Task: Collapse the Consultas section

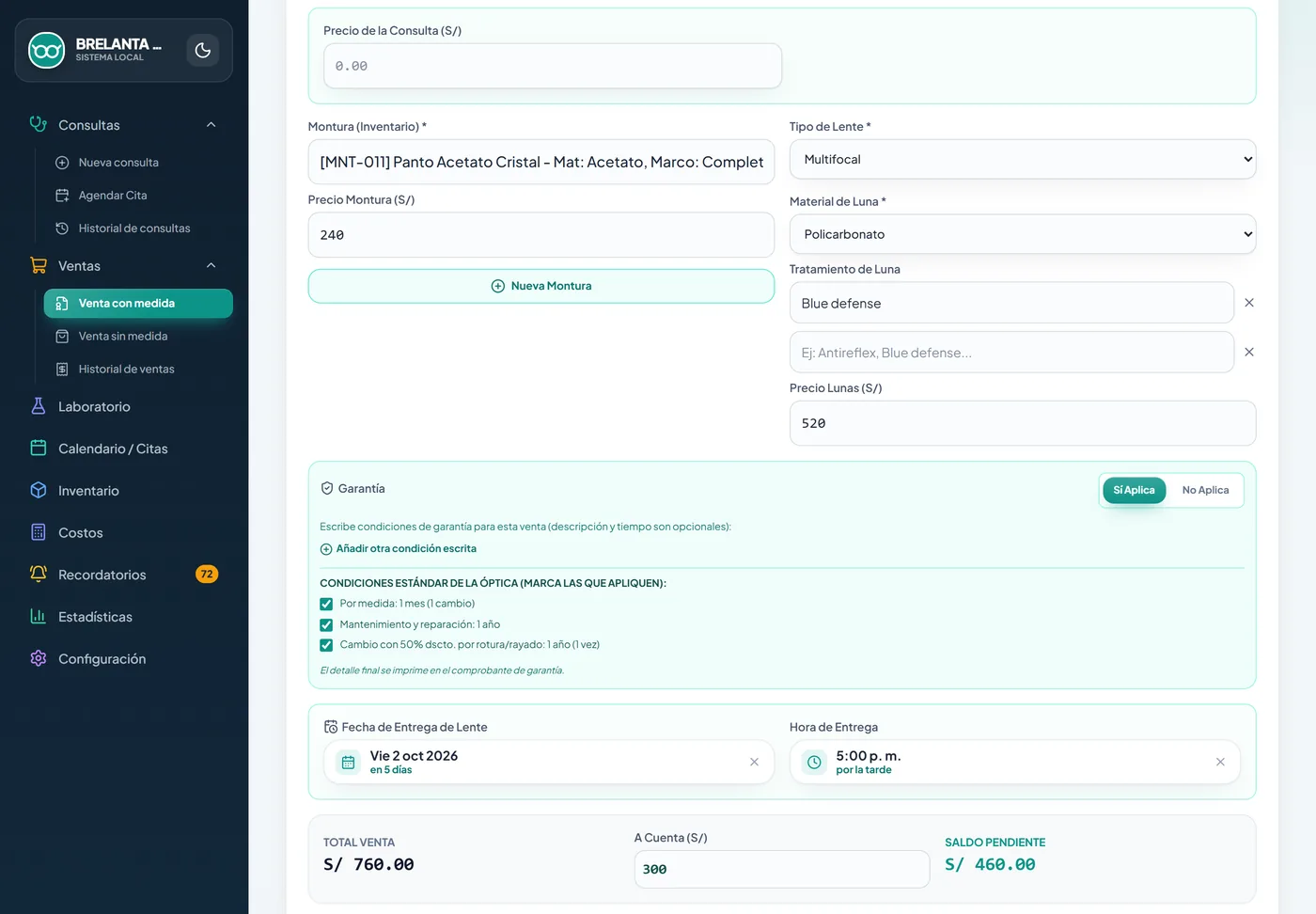Action: point(211,125)
